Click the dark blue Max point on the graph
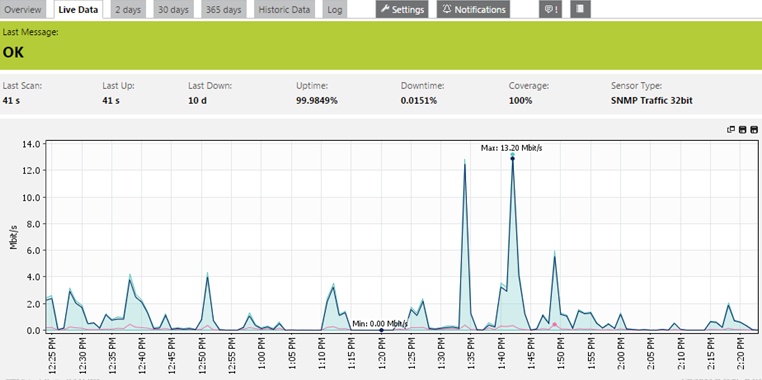This screenshot has width=762, height=380. coord(512,158)
